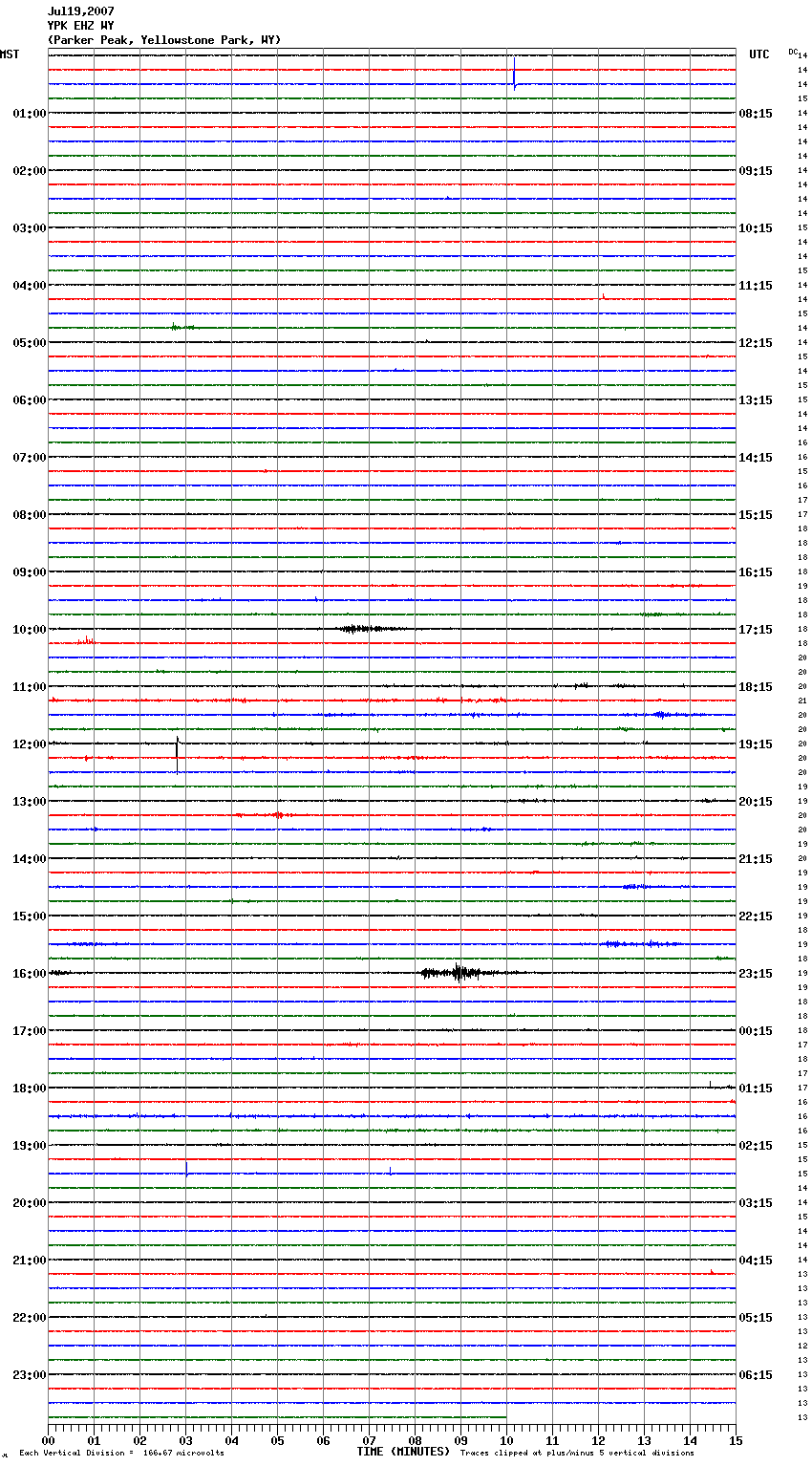
Task: Click the "13" minute tick label on x-axis
Action: pos(645,1440)
